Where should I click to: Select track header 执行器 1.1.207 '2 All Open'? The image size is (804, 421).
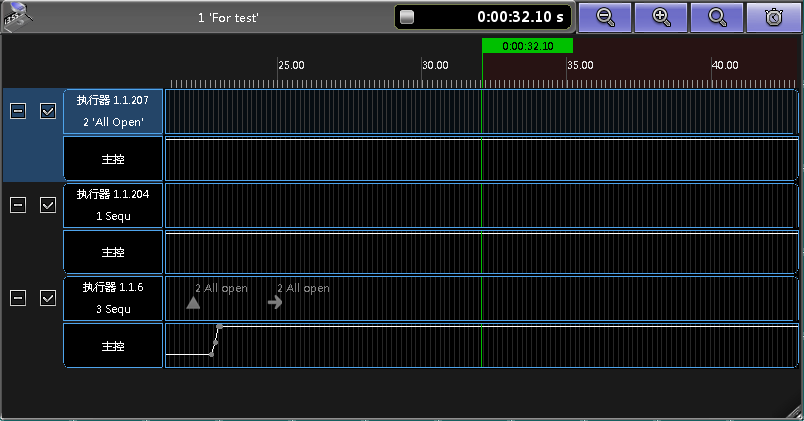click(113, 111)
